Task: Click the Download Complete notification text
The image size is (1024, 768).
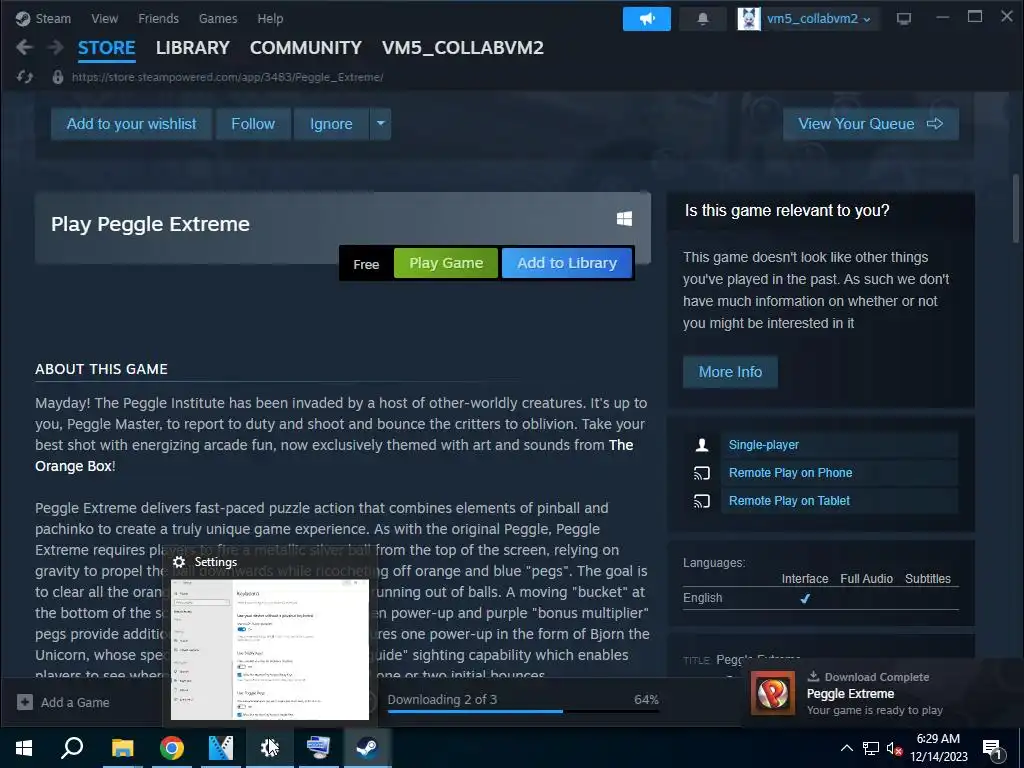Action: (876, 677)
